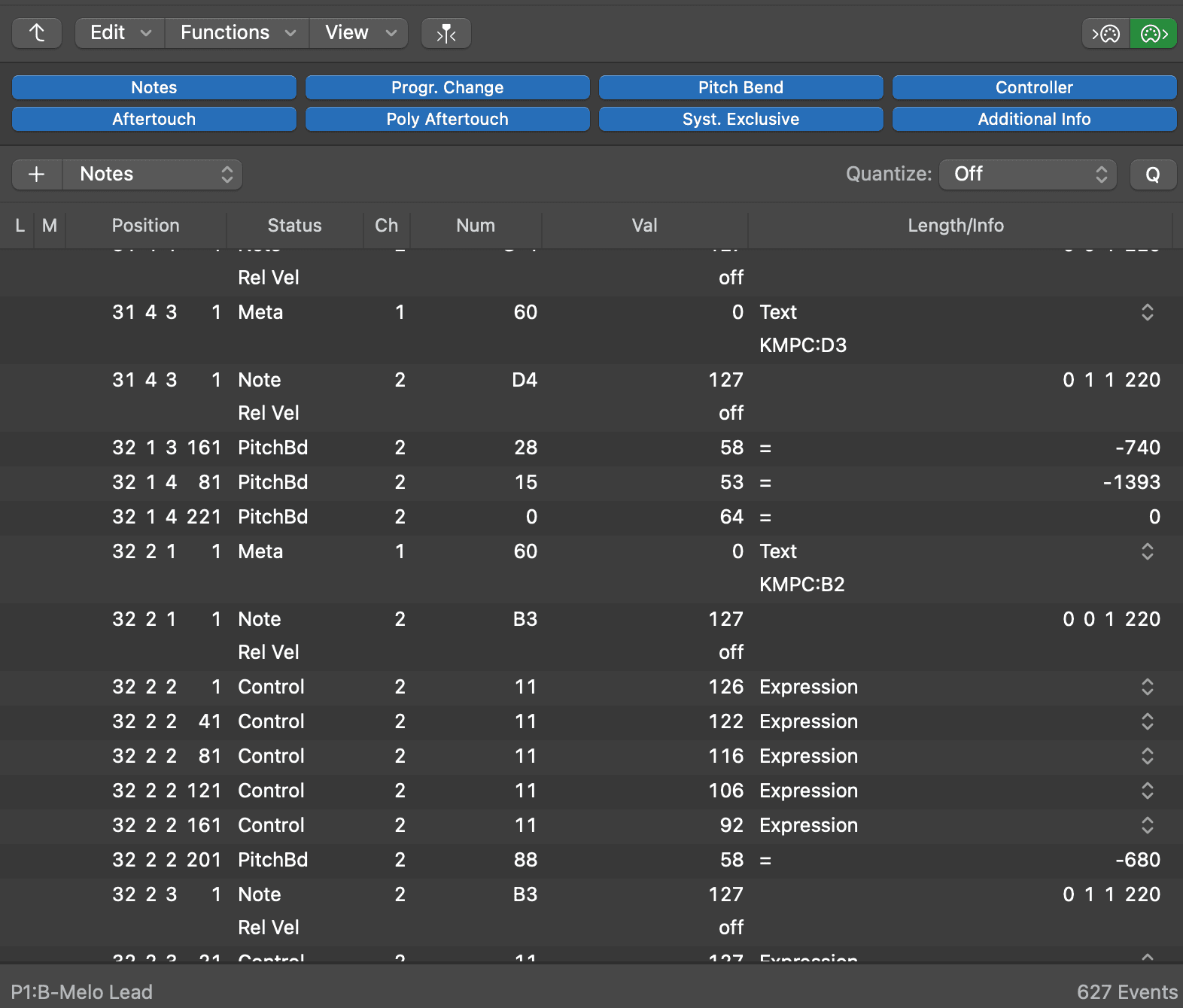Toggle the Pitch Bend event filter

click(741, 87)
